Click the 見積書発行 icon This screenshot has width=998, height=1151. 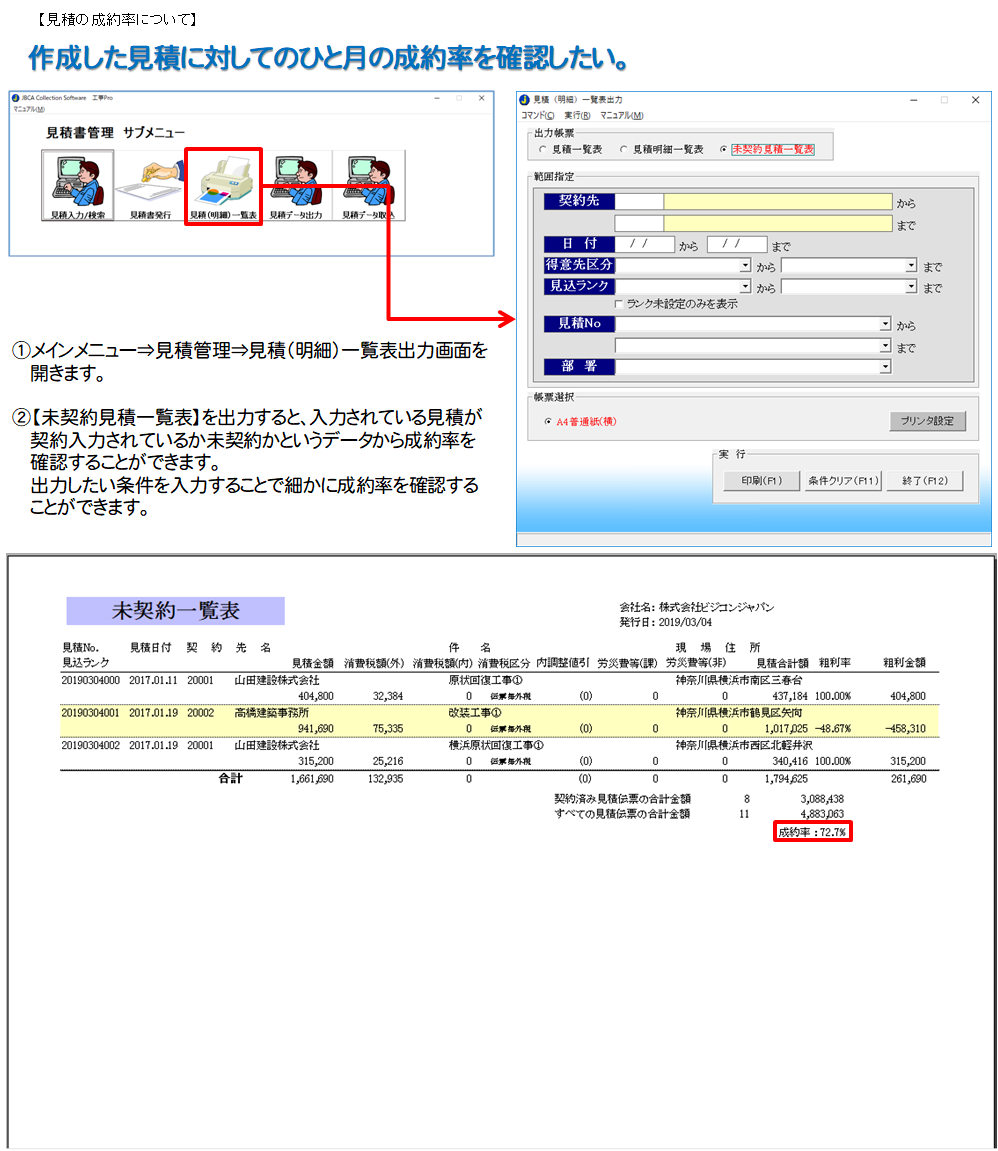pos(150,186)
